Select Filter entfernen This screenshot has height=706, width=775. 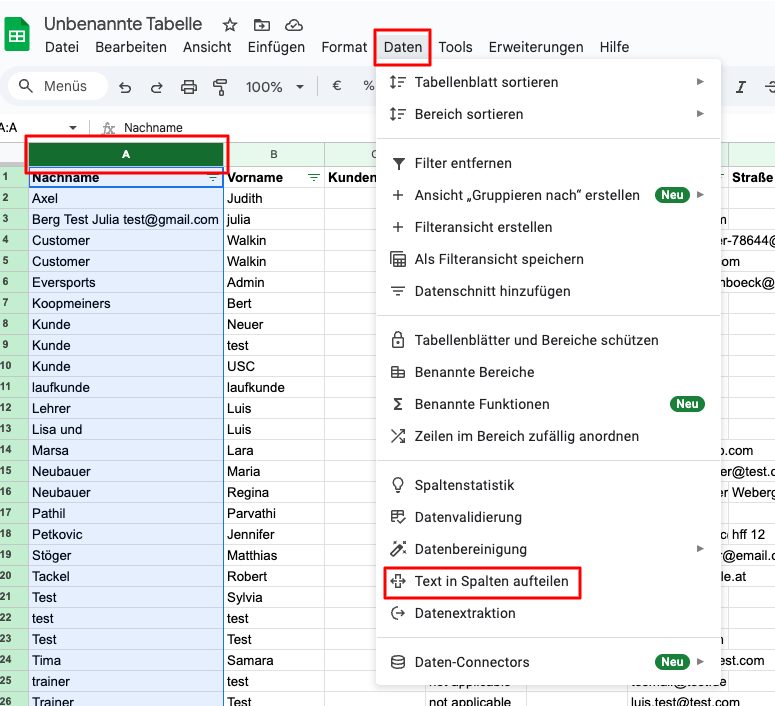coord(548,163)
